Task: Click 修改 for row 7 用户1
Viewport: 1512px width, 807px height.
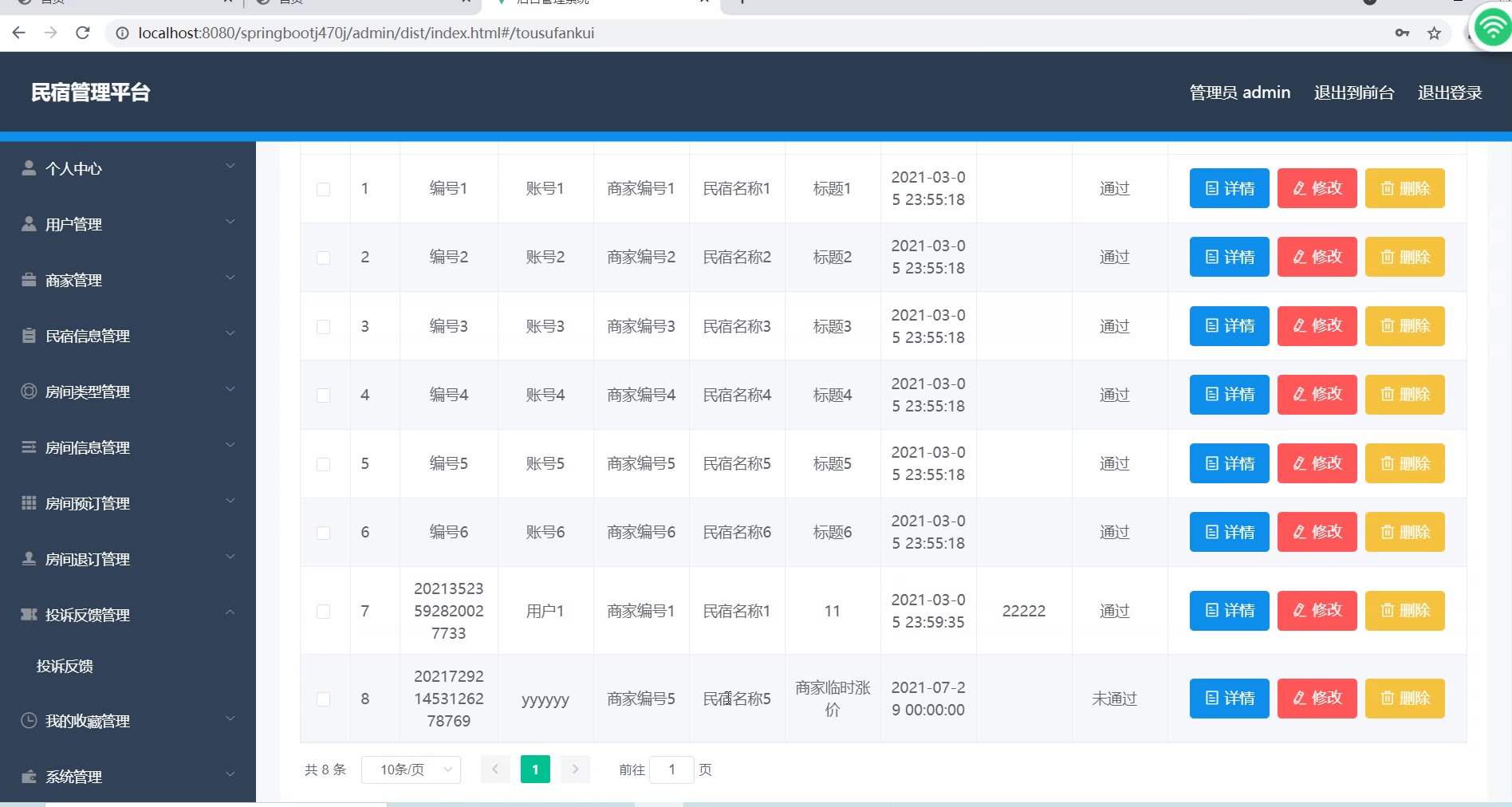Action: coord(1317,611)
